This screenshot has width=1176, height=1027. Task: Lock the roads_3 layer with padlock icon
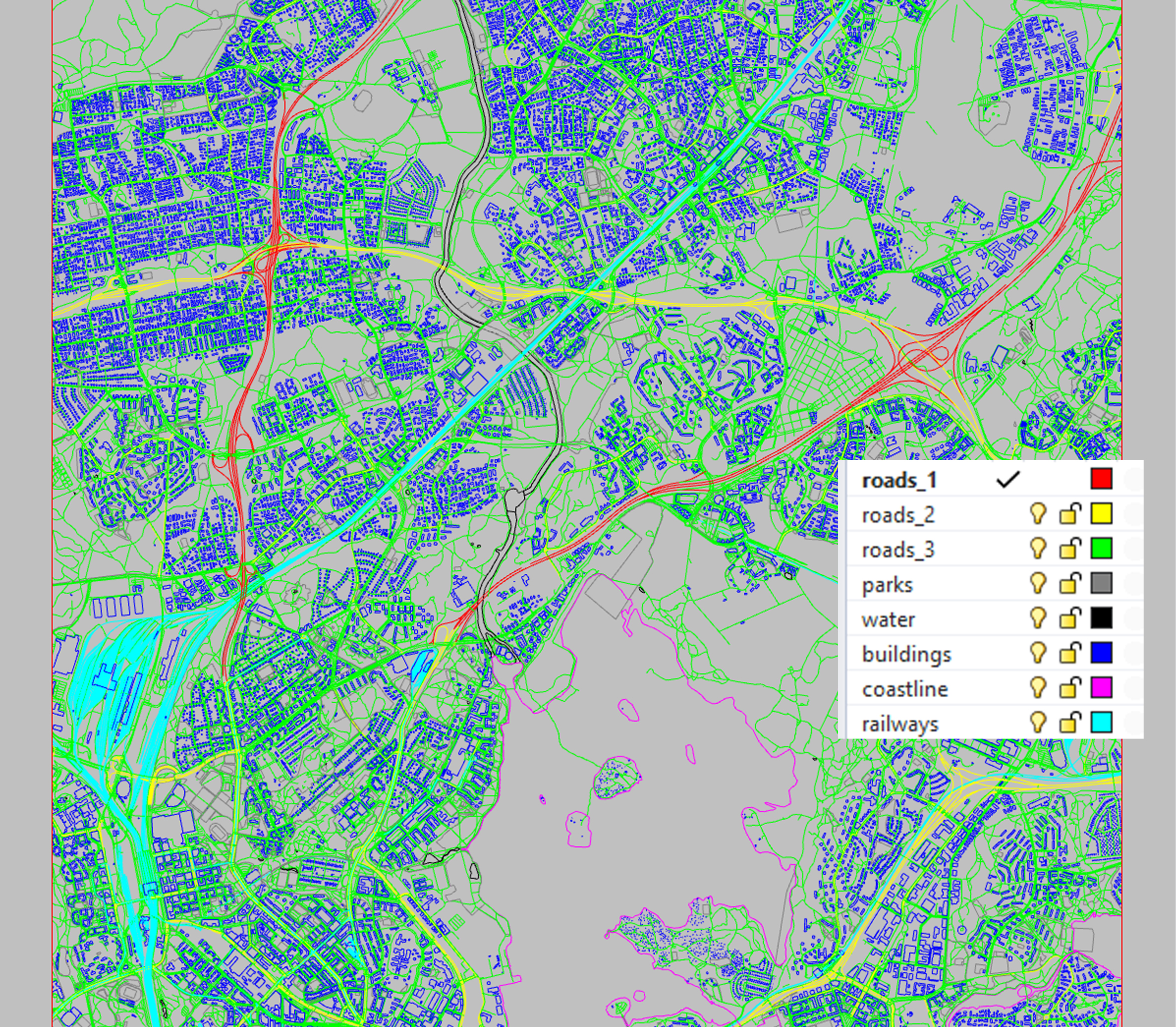(1069, 549)
